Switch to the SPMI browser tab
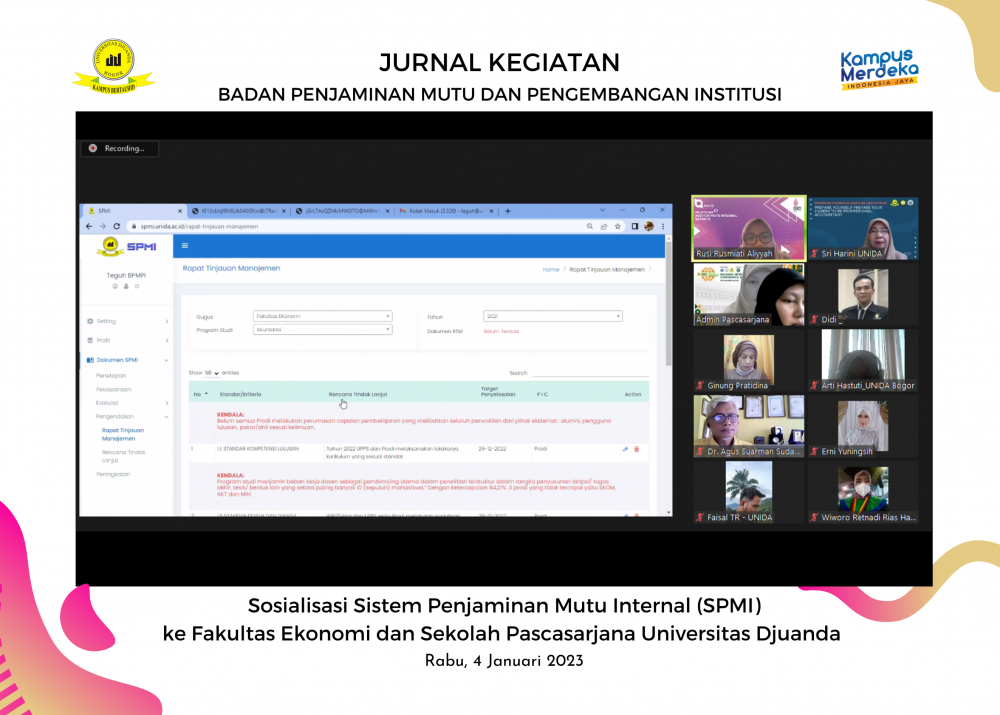The height and width of the screenshot is (715, 1000). (134, 211)
